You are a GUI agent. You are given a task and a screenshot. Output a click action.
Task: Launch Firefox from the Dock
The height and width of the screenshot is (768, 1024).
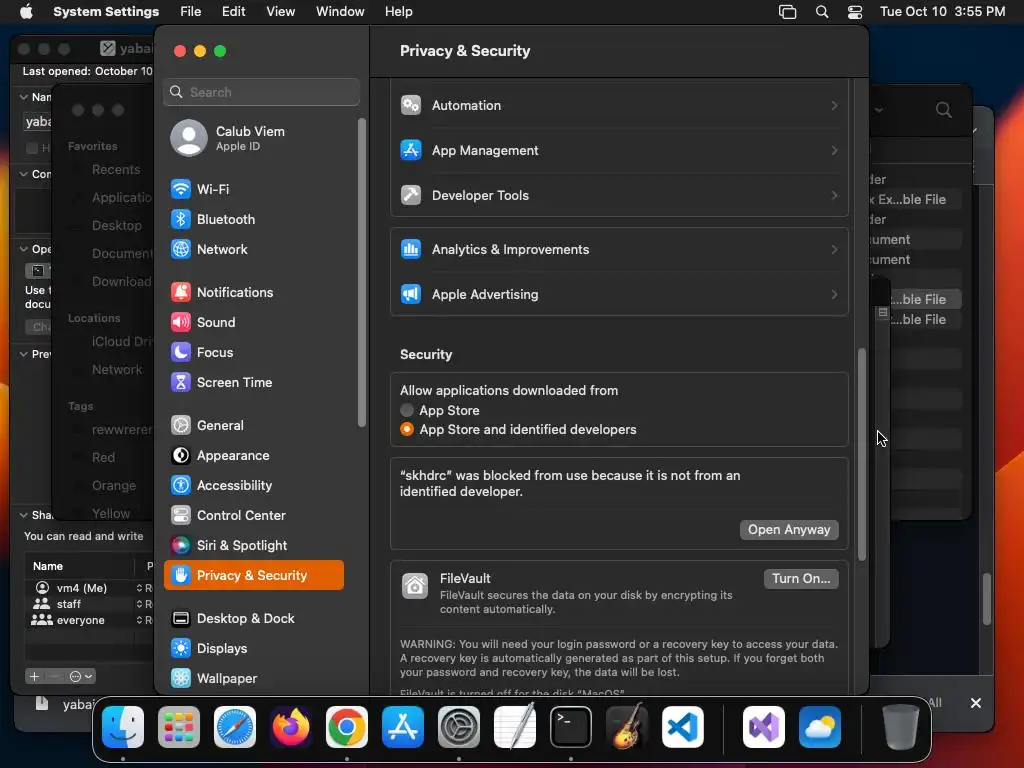coord(291,727)
